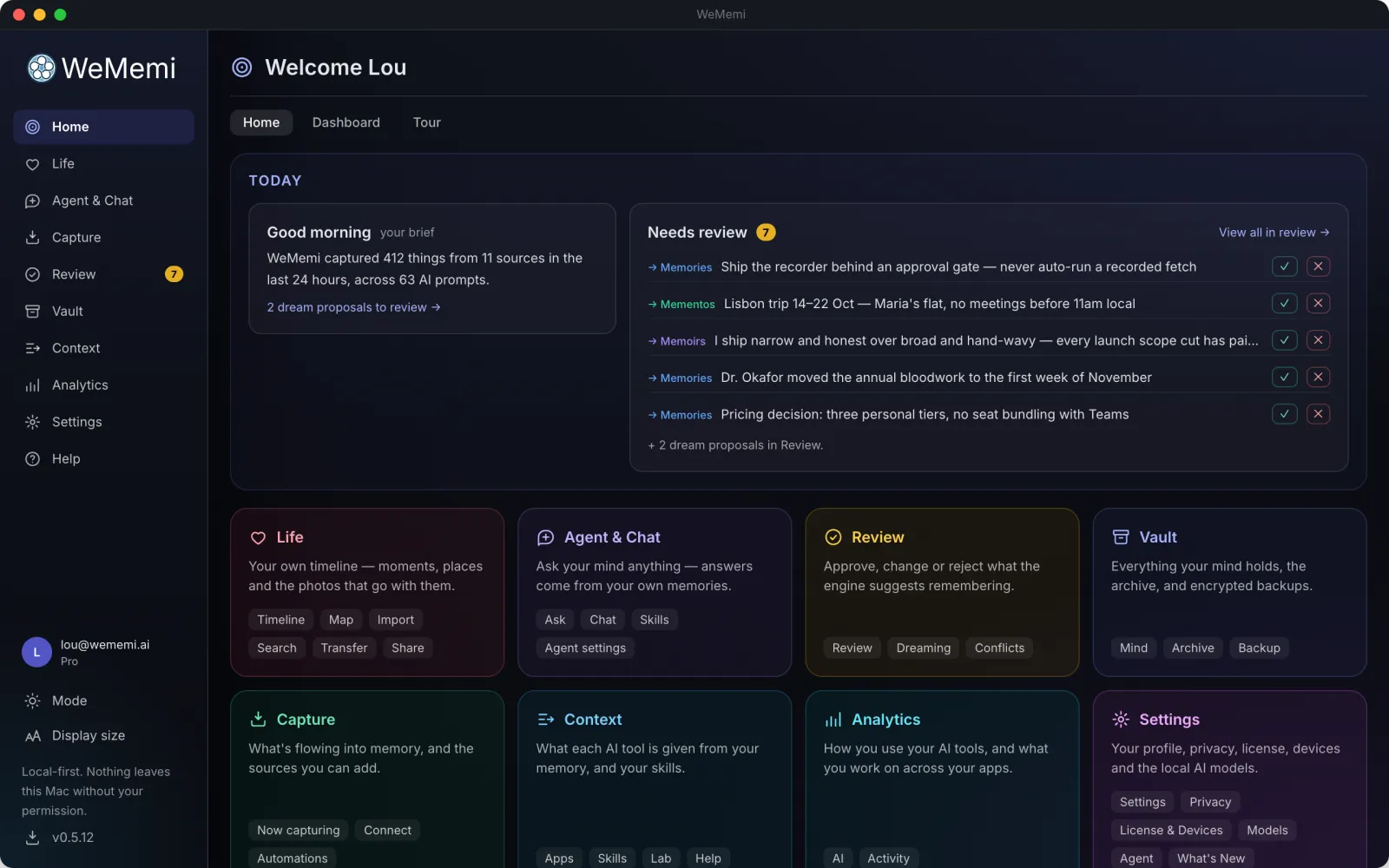Click the Vault card archive icon
1389x868 pixels.
(1121, 537)
